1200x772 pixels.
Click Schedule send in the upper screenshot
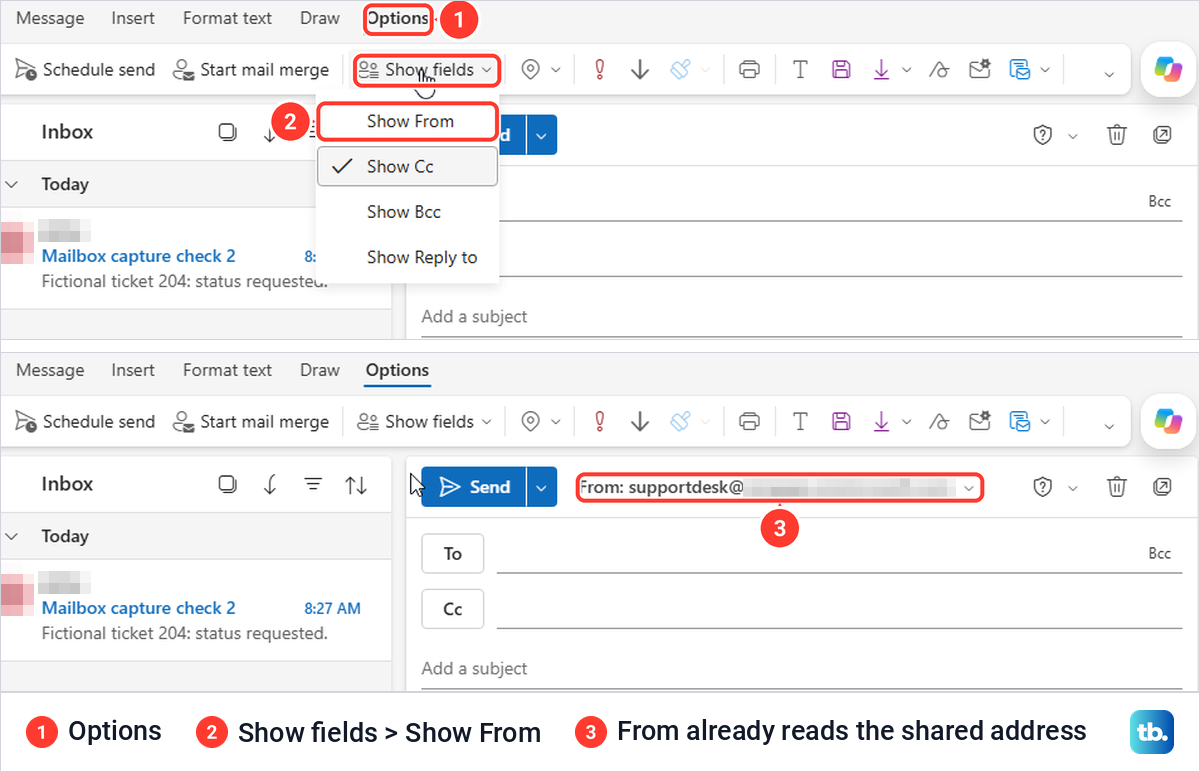coord(86,69)
